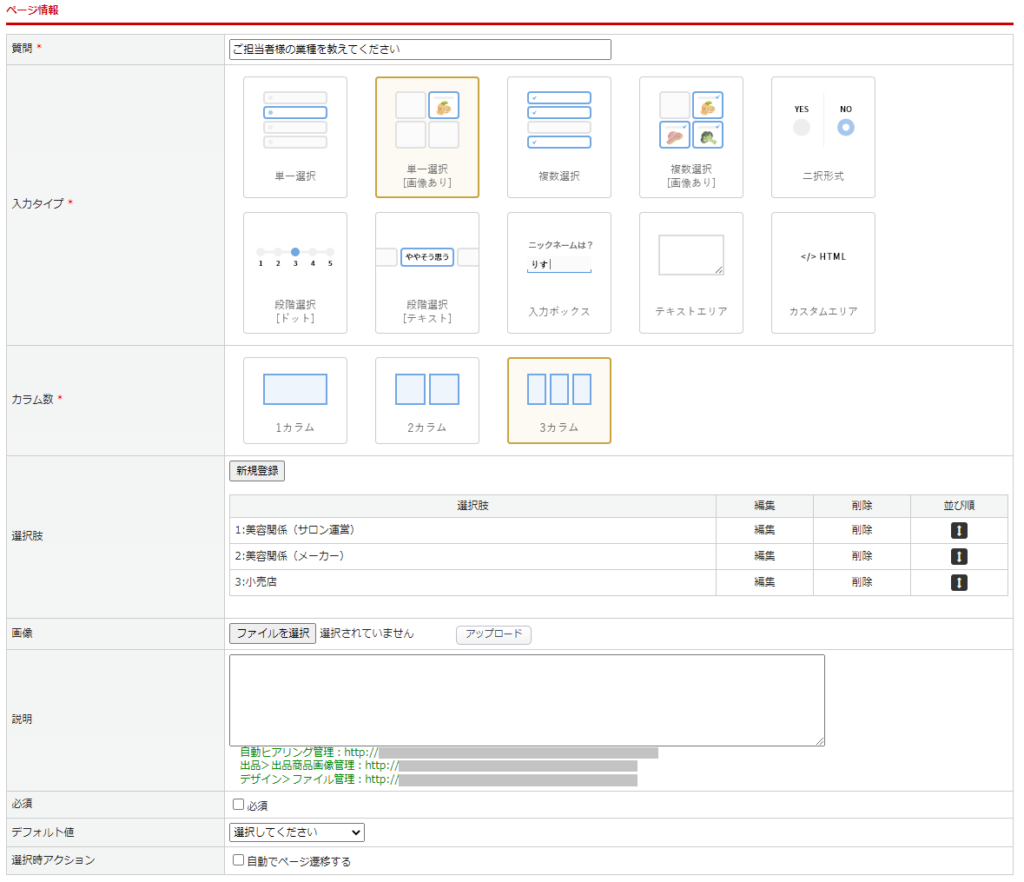Viewport: 1024px width, 882px height.
Task: Select the カスタムエリア HTML tile
Action: tap(823, 272)
